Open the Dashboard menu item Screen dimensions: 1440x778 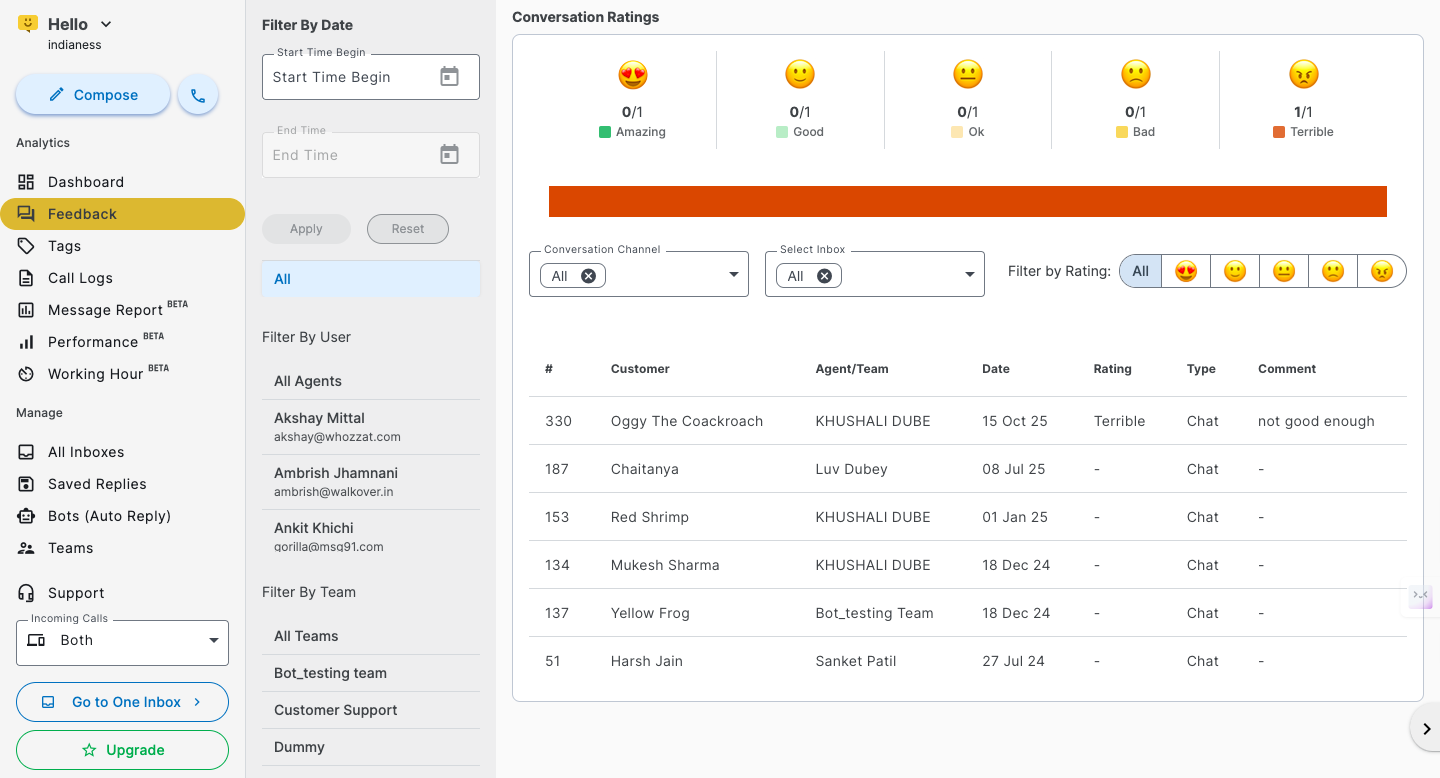122,182
